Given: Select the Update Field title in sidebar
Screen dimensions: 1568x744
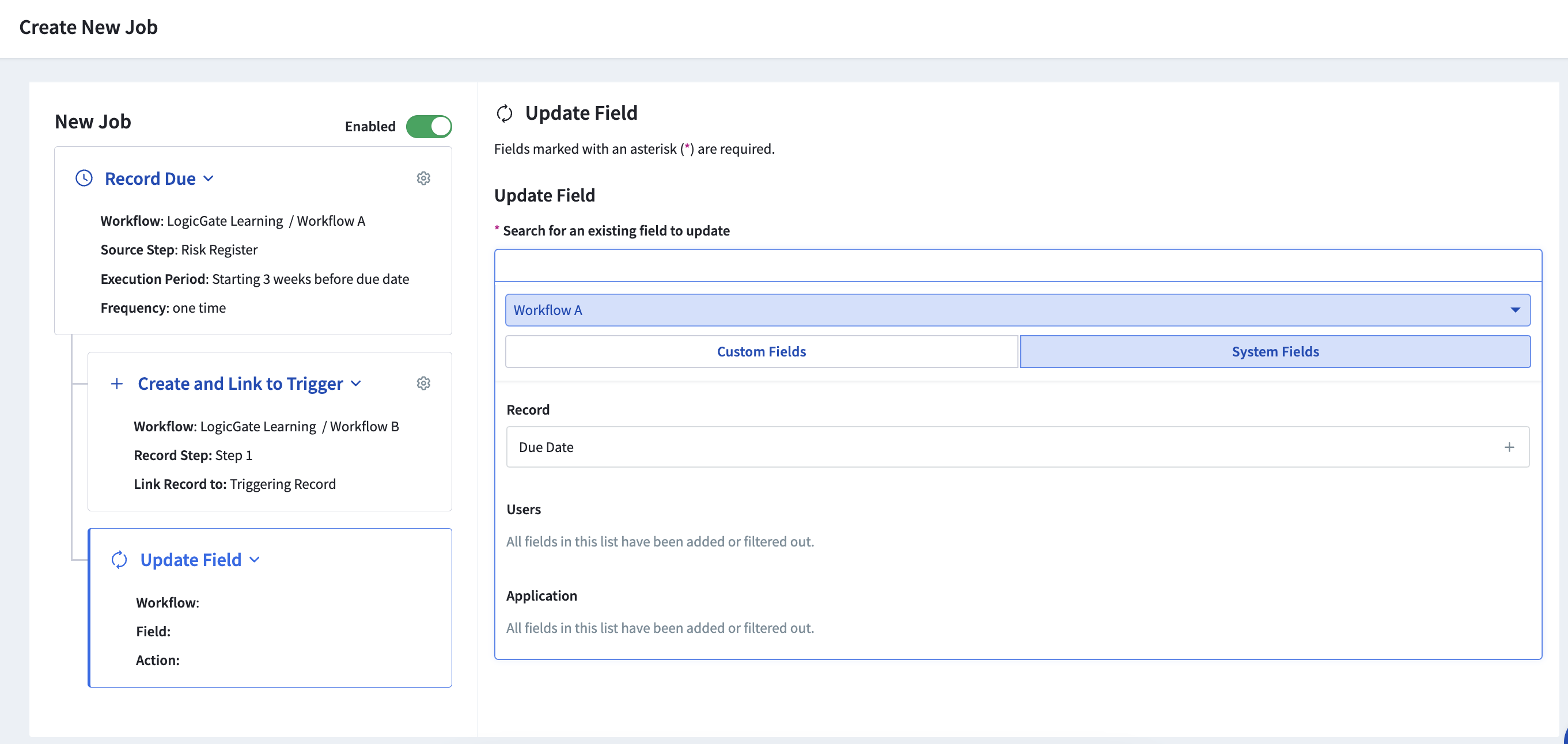Looking at the screenshot, I should click(x=191, y=560).
